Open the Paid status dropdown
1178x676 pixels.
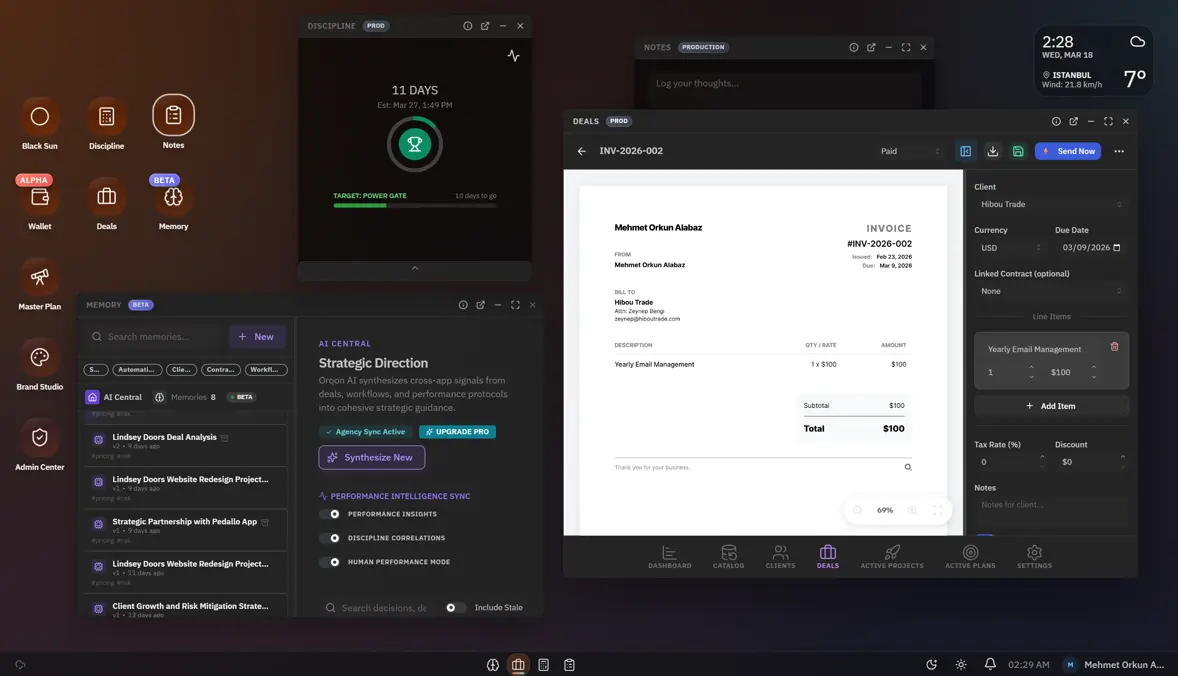(x=909, y=151)
